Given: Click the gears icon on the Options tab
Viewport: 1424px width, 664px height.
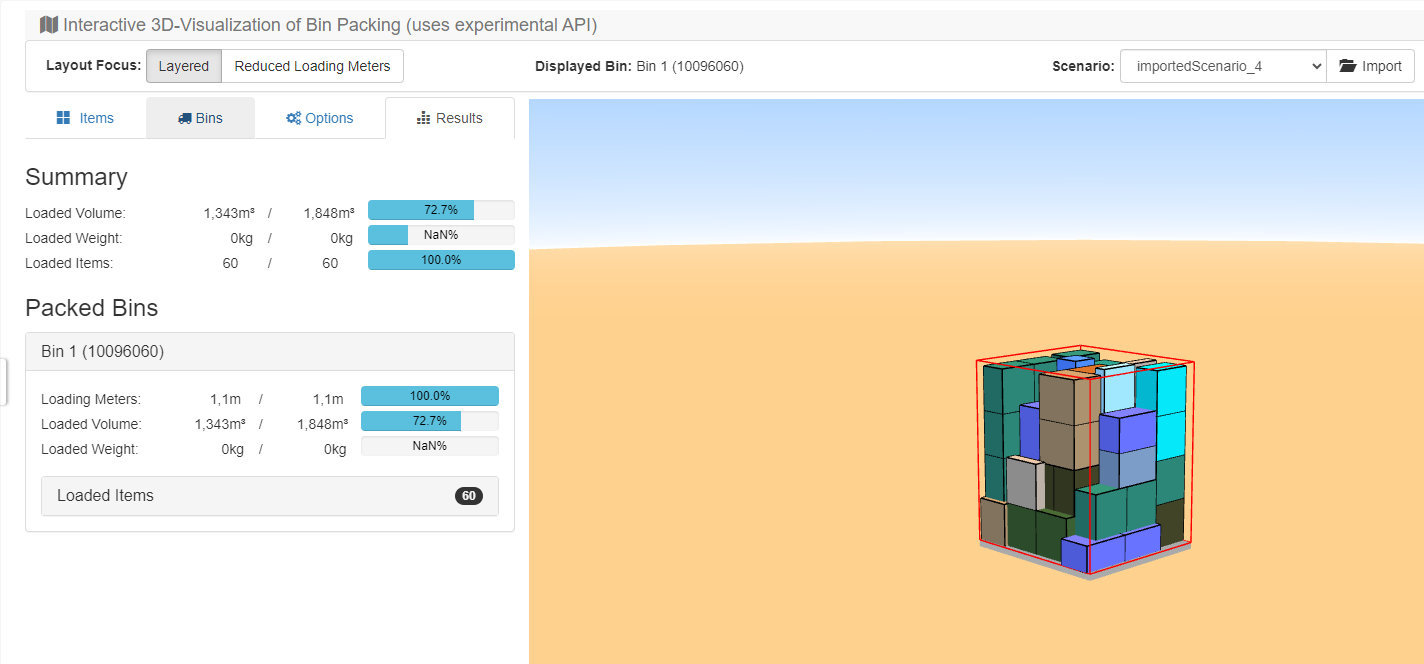Looking at the screenshot, I should tap(293, 118).
